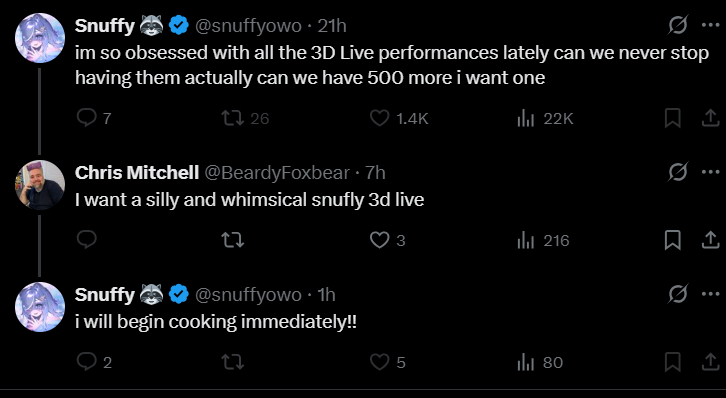Repost Chris Mitchell's reply
The image size is (726, 398).
click(x=232, y=240)
